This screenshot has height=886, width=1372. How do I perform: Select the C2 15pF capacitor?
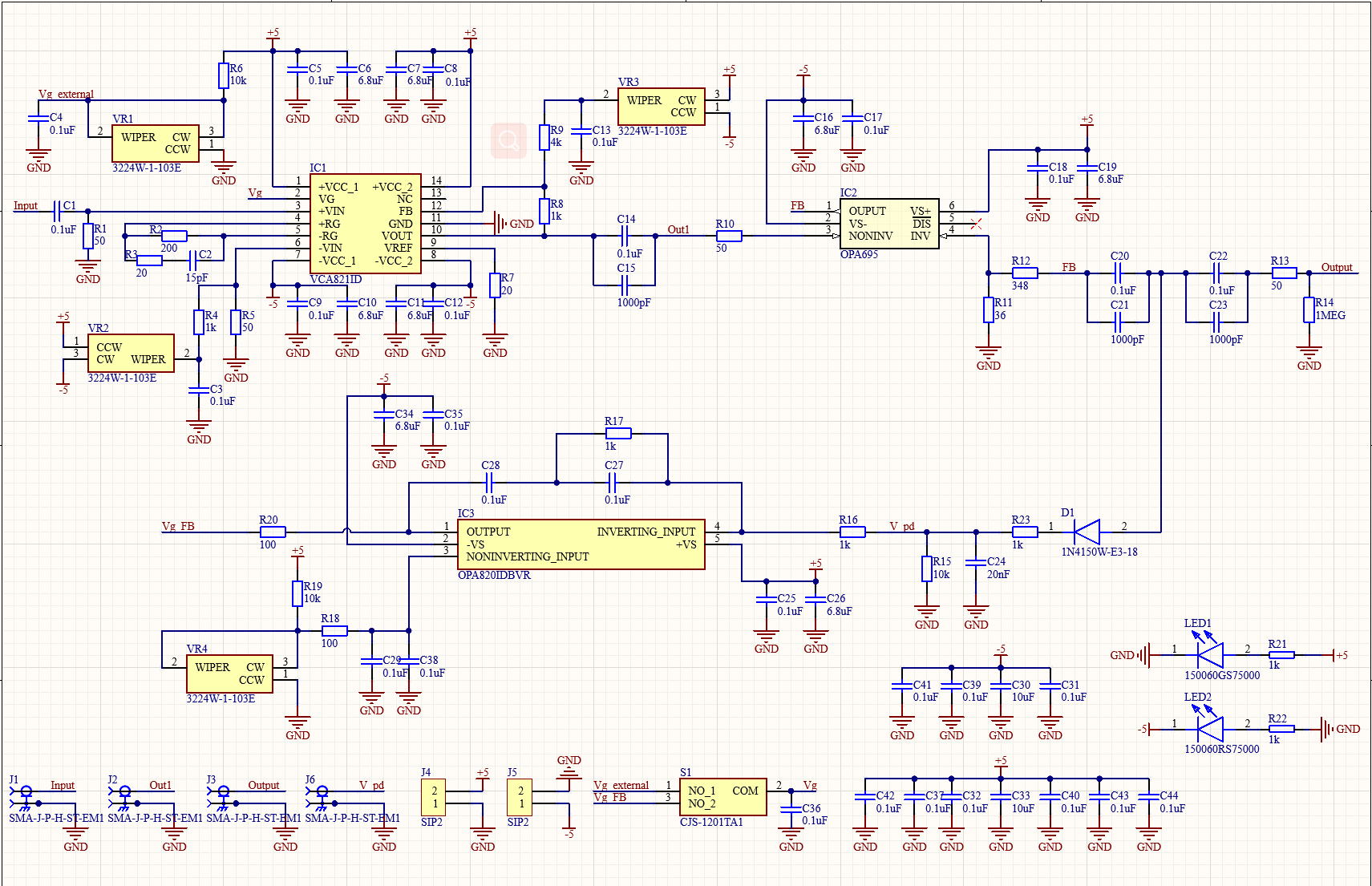point(192,261)
